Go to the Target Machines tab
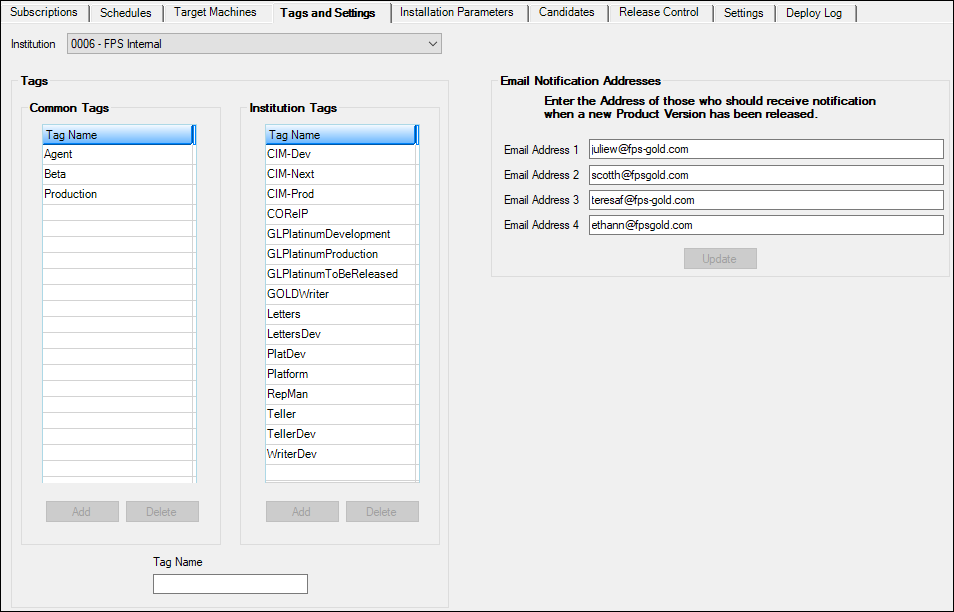Viewport: 954px width, 612px height. 215,13
